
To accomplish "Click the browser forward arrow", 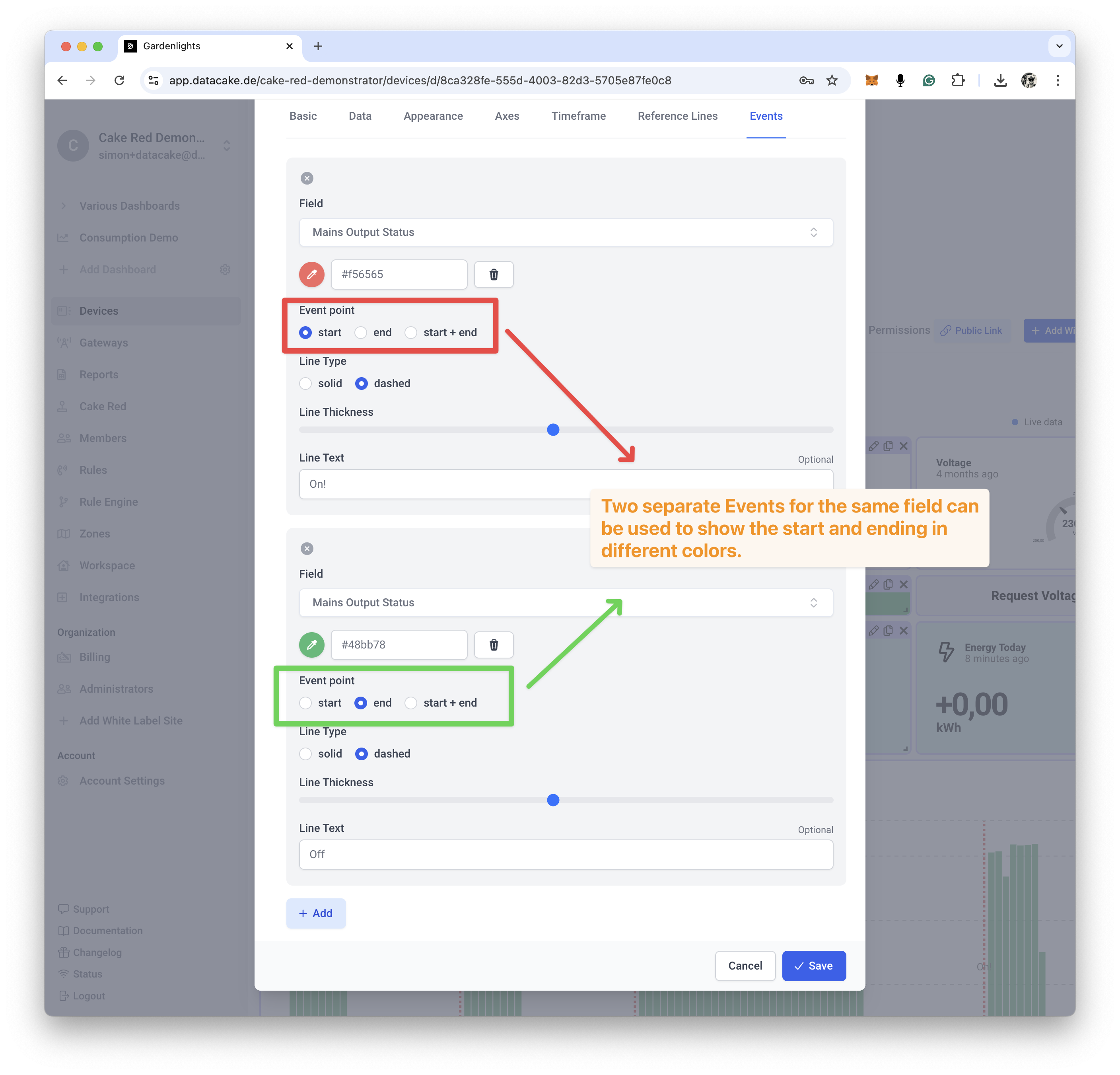I will pos(90,81).
